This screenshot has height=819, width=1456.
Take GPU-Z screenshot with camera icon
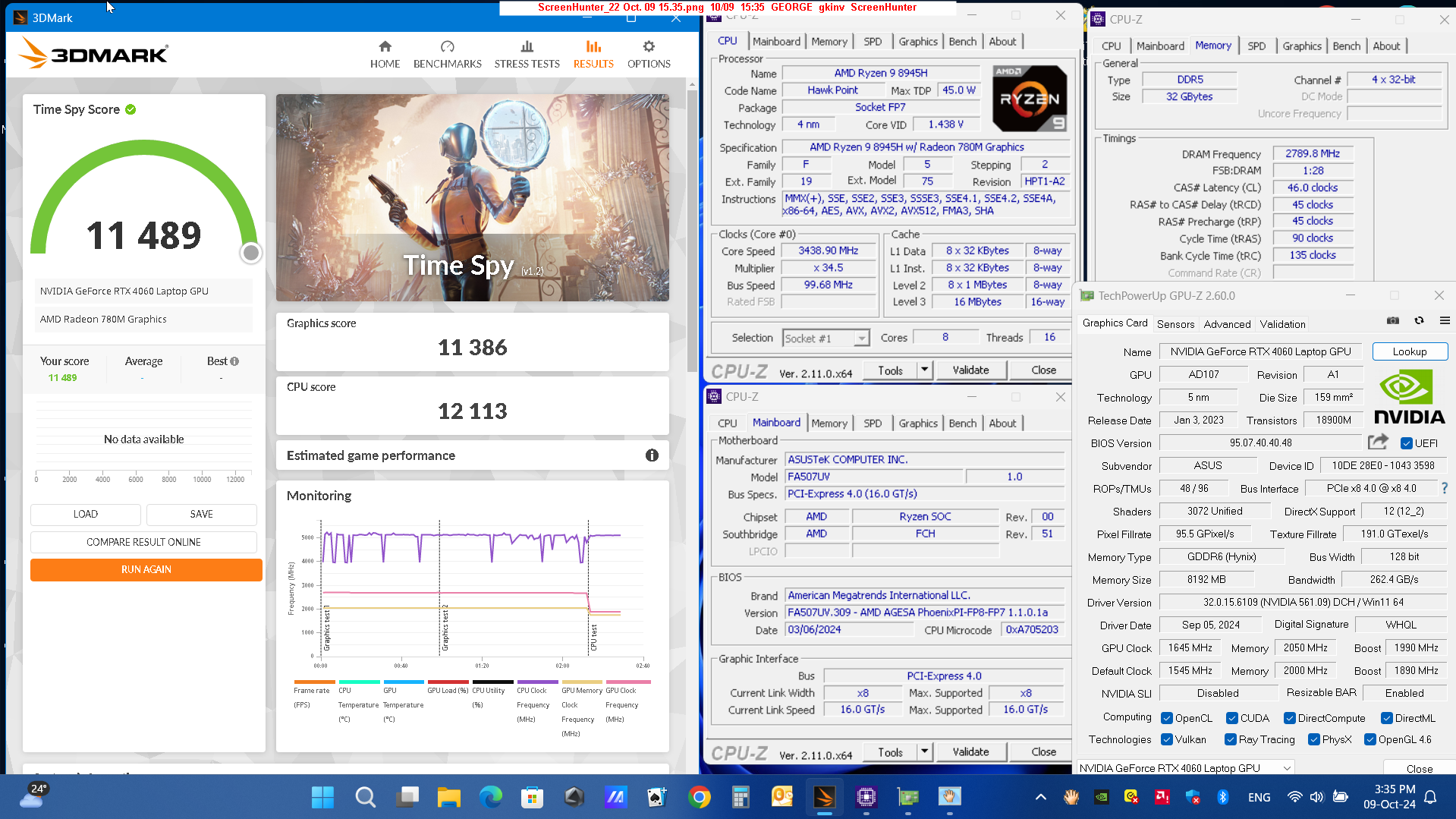pos(1392,321)
